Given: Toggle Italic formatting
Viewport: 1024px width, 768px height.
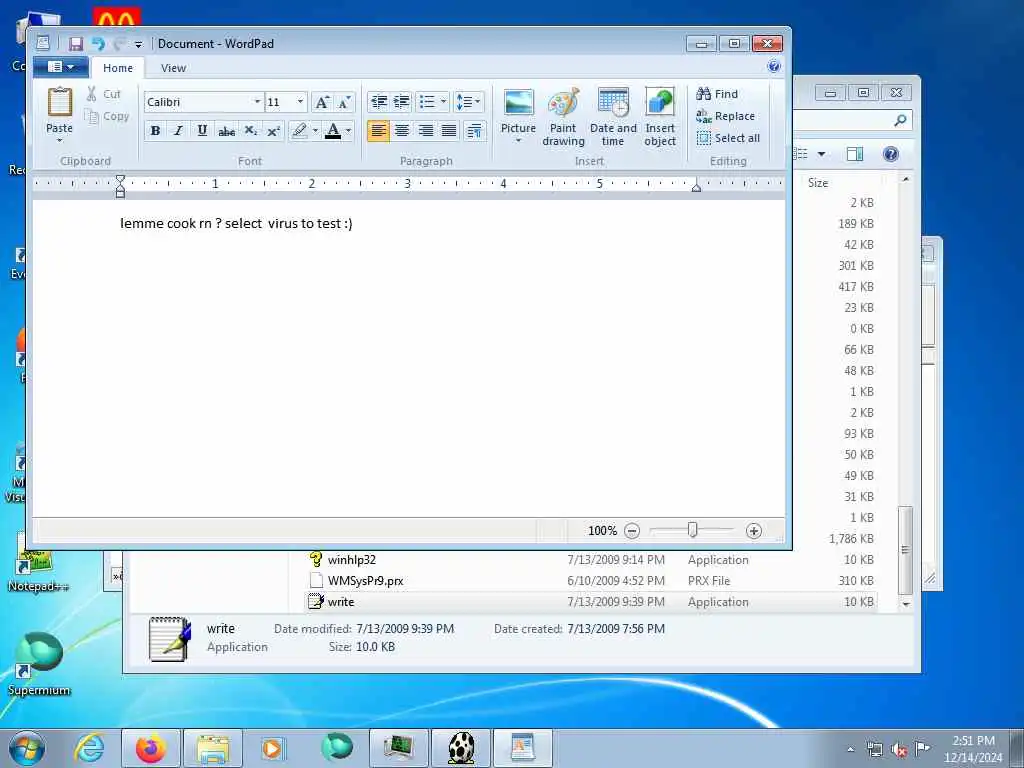Looking at the screenshot, I should (x=178, y=131).
